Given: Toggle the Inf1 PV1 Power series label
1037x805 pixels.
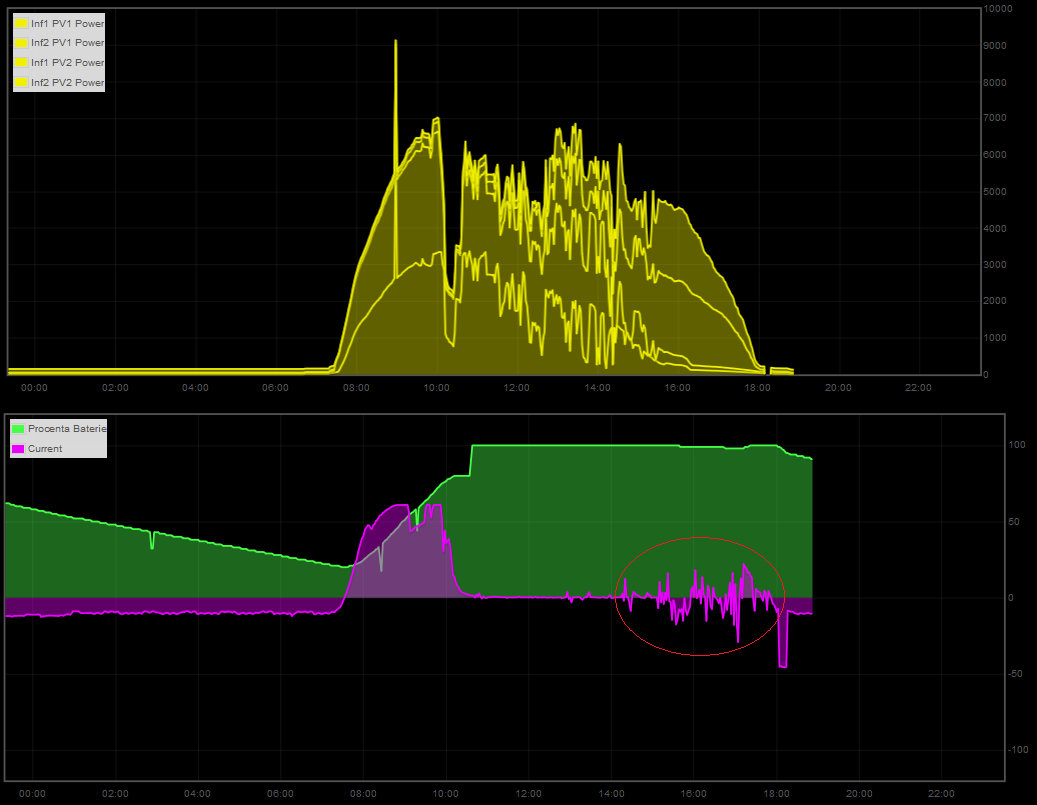Looking at the screenshot, I should click(67, 23).
